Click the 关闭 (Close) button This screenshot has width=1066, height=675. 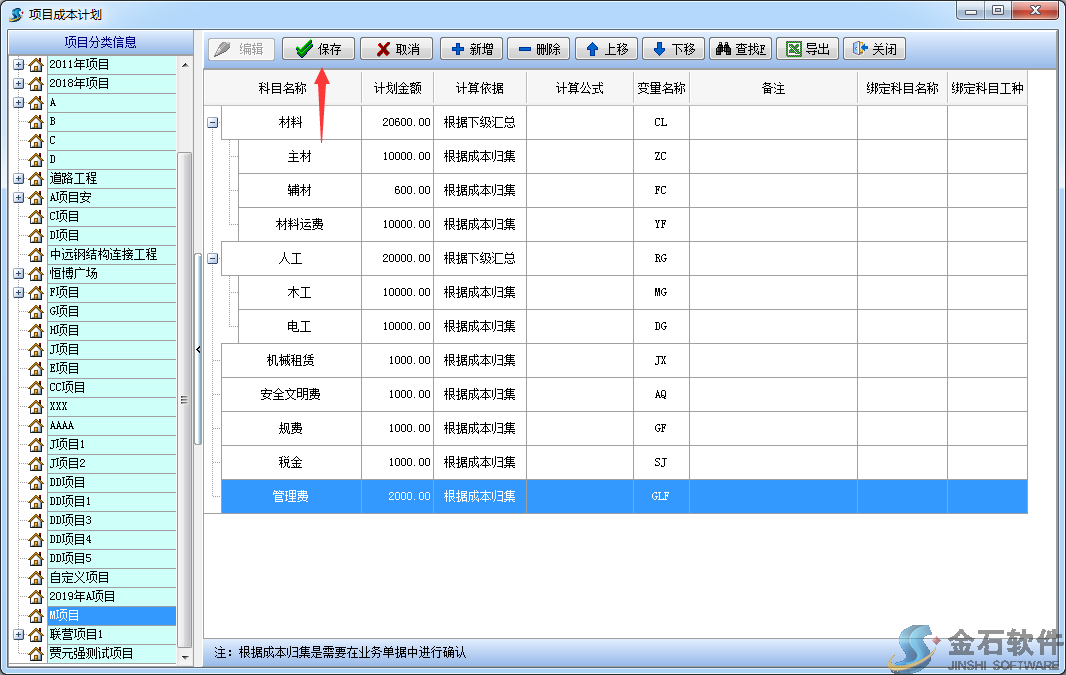[874, 48]
